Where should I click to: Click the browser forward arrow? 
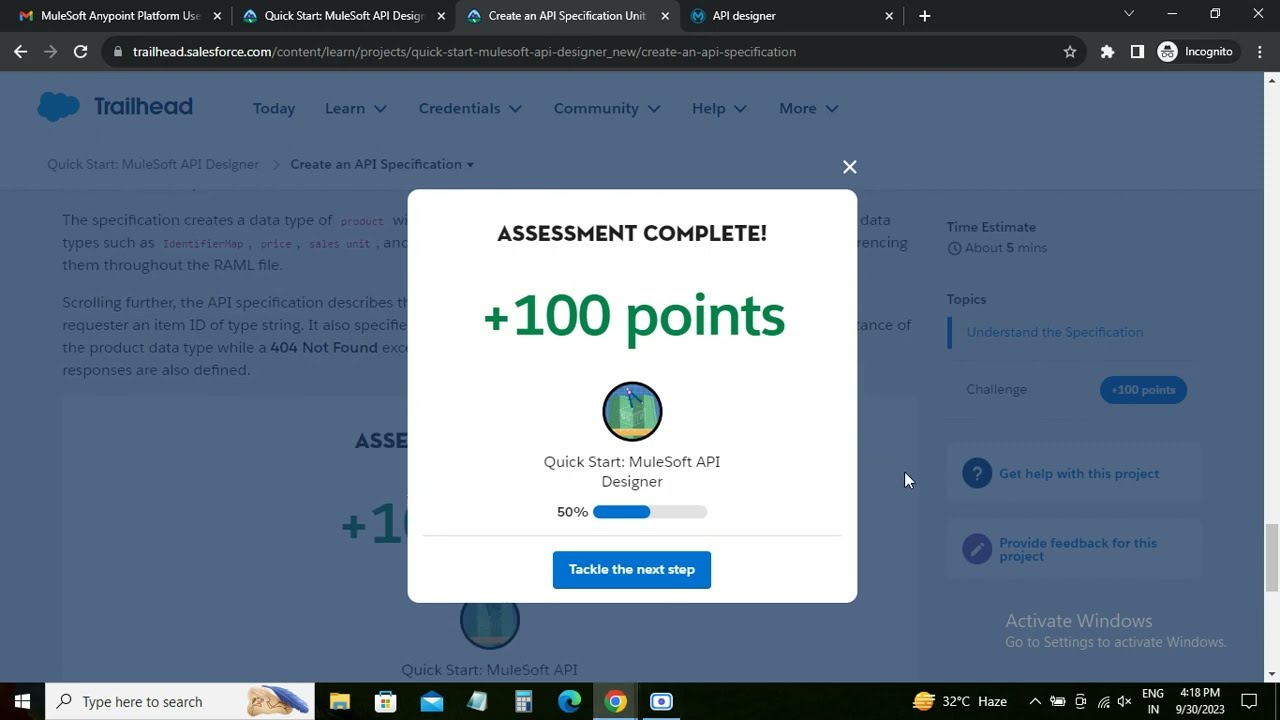point(51,52)
